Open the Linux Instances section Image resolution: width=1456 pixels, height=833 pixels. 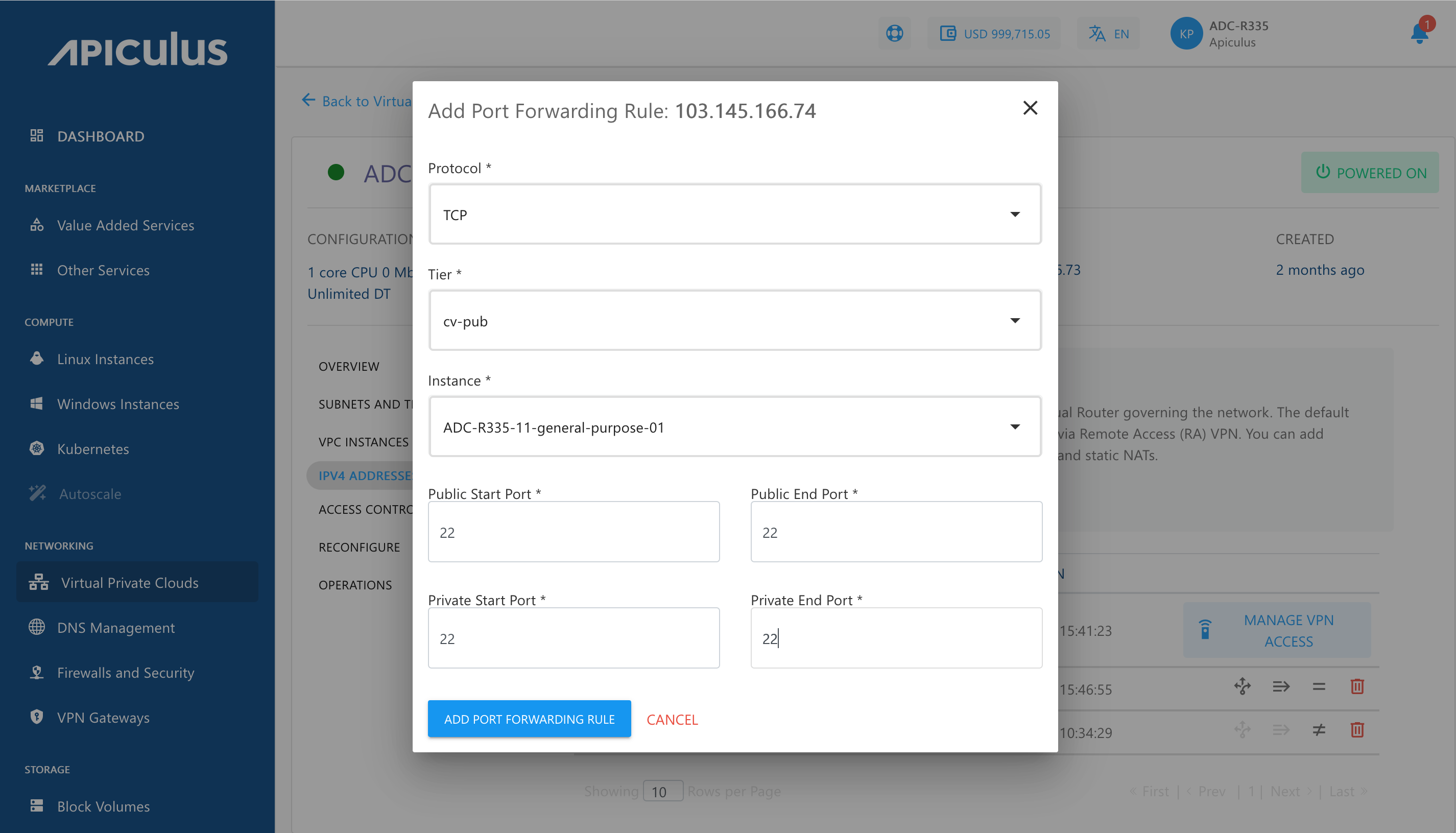point(37,358)
